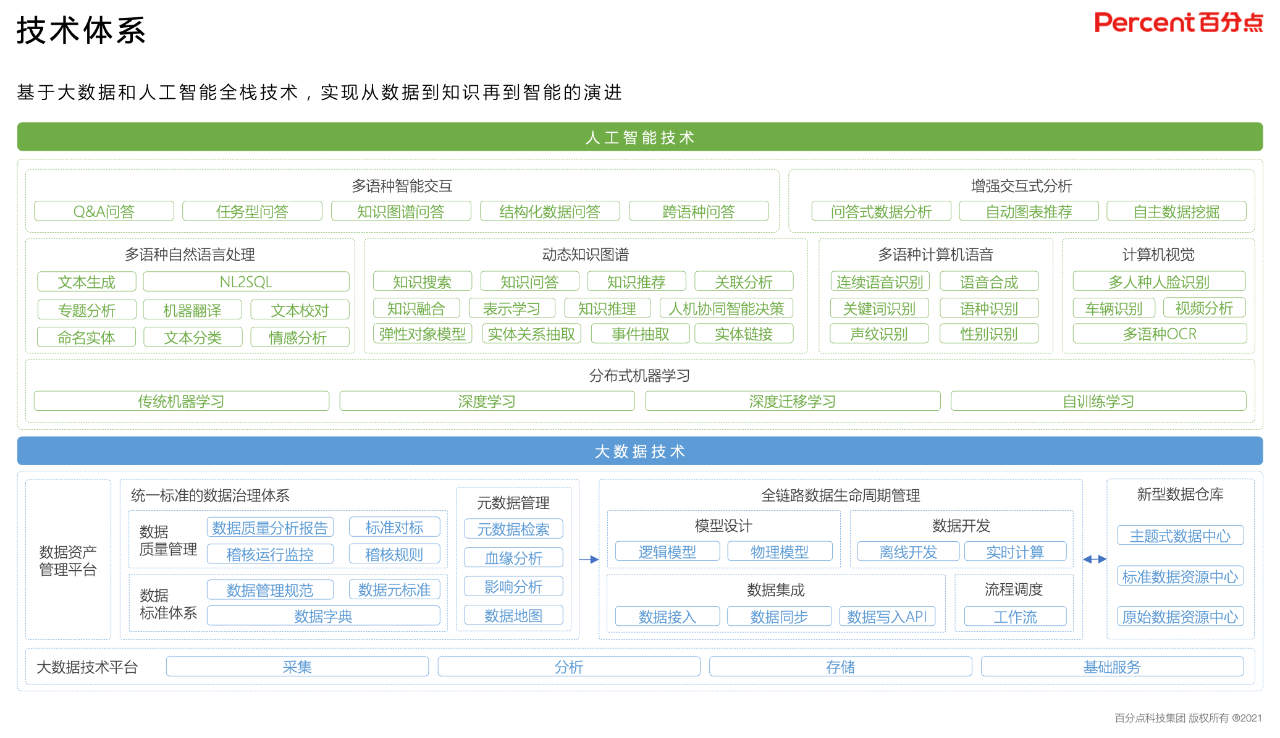Click the 连续语音识别 box
This screenshot has width=1280, height=738.
pyautogui.click(x=880, y=282)
